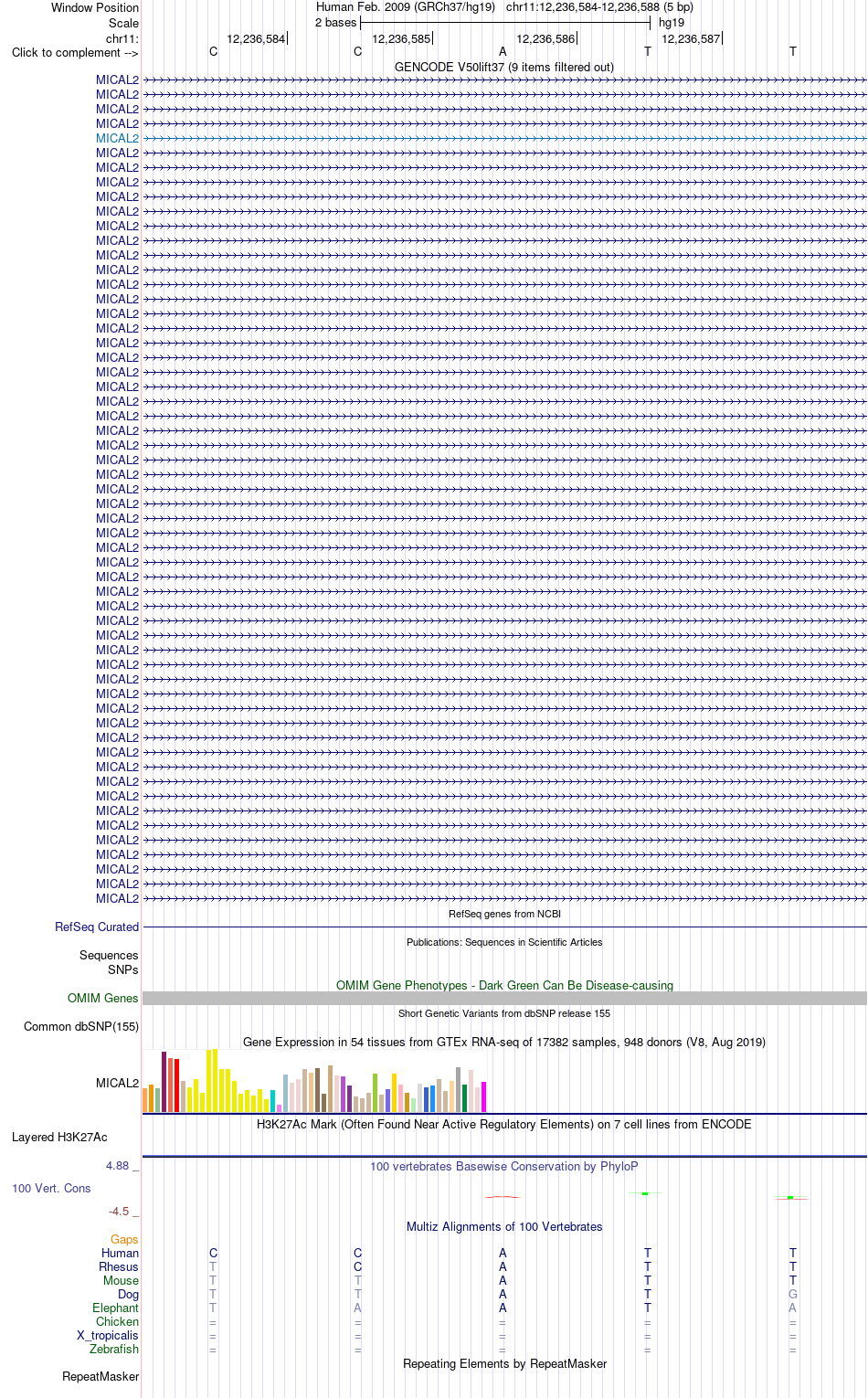Open '100 vertebrates Basewise Conservation by PhyloP' title
This screenshot has width=868, height=1398.
[x=504, y=1166]
